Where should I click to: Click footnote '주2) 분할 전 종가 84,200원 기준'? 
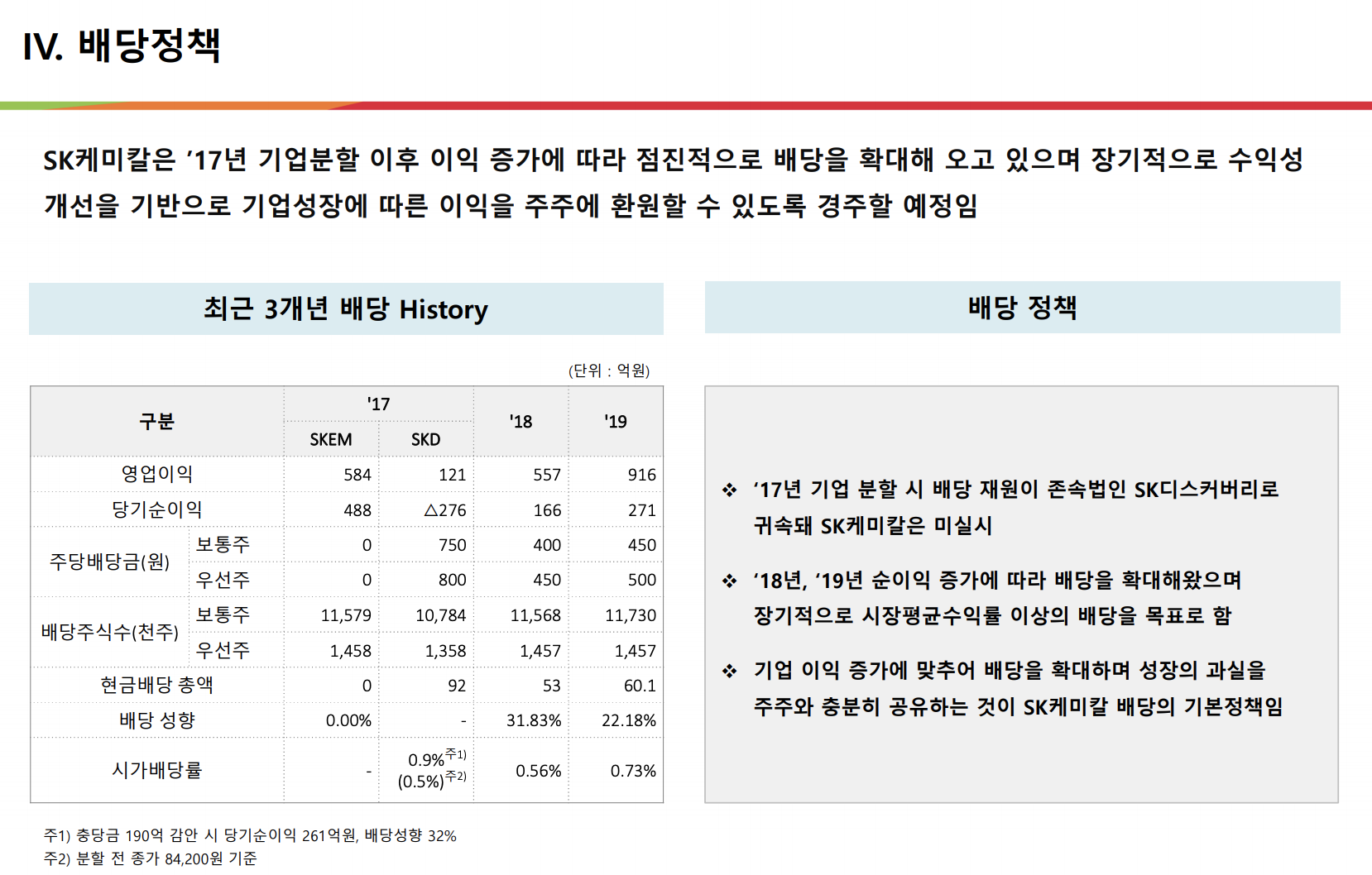coord(151,858)
